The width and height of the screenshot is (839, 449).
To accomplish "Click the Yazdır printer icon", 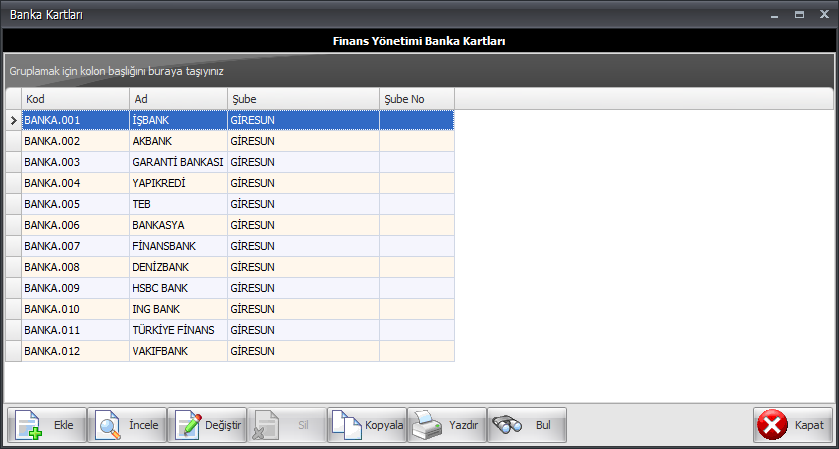I will click(x=425, y=425).
